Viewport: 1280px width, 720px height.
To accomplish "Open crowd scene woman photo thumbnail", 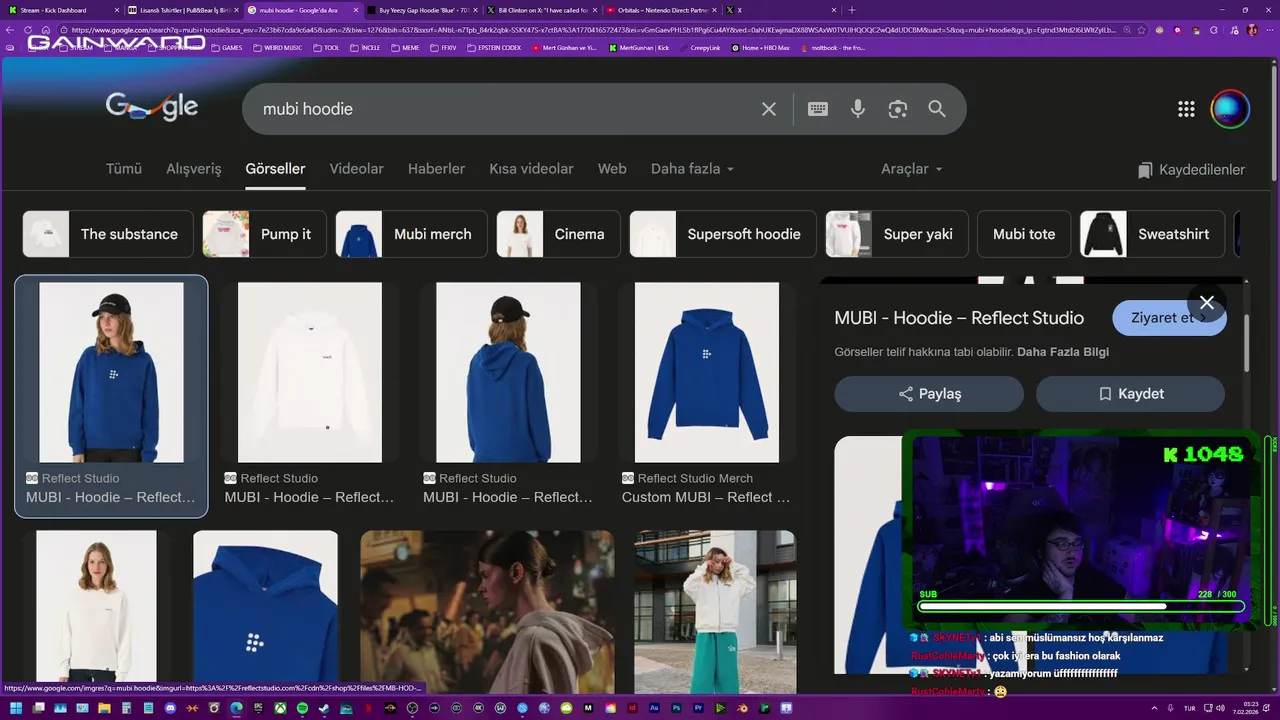I will click(x=487, y=612).
